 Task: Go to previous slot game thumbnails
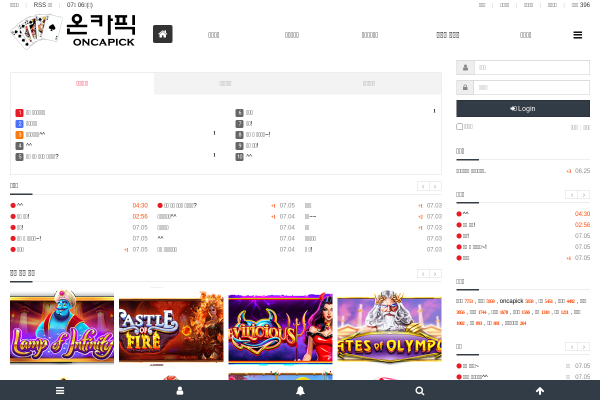point(423,274)
